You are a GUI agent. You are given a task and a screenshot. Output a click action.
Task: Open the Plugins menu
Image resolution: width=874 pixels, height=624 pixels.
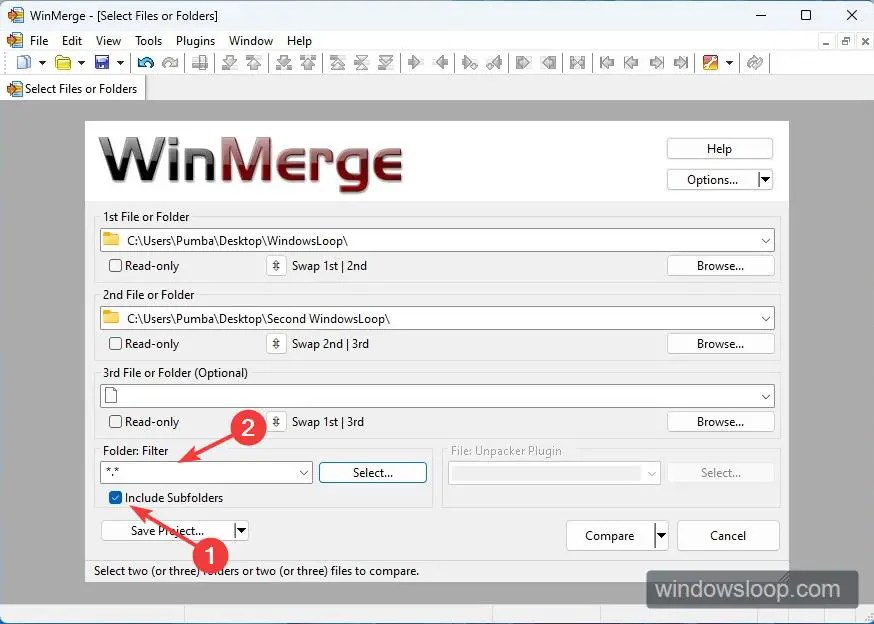pyautogui.click(x=195, y=41)
